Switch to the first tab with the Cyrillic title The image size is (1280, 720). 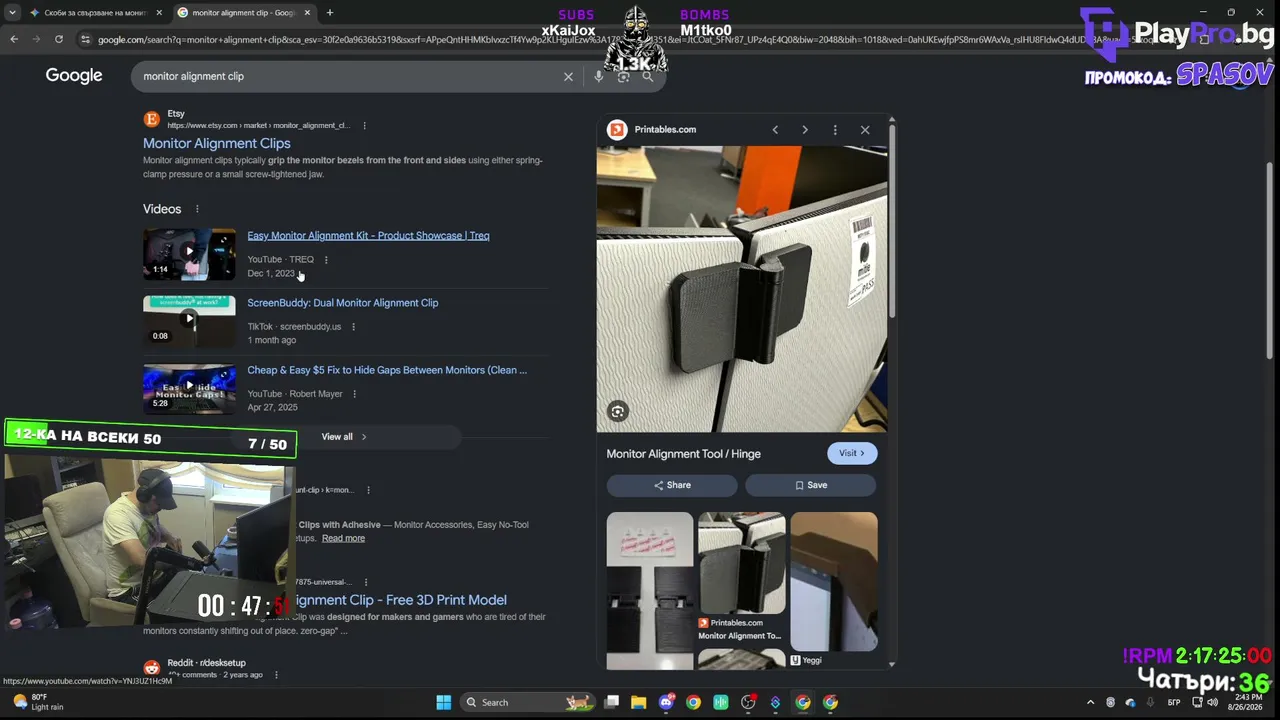pos(96,13)
